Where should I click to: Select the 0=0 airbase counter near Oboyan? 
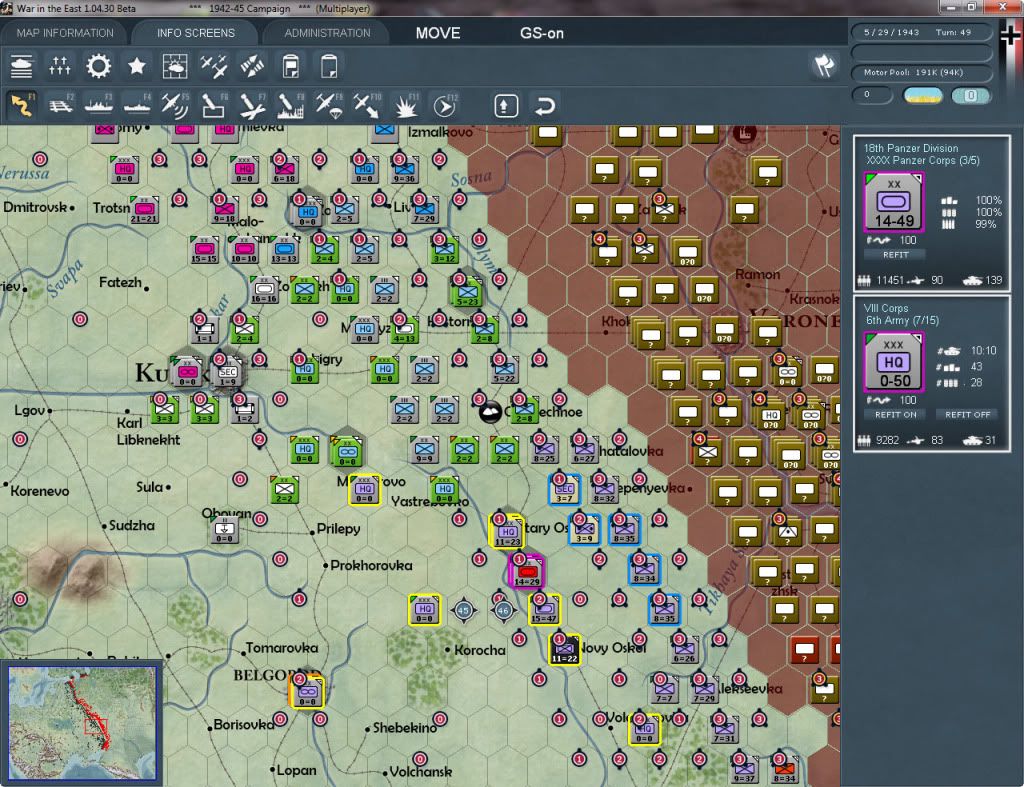(225, 529)
